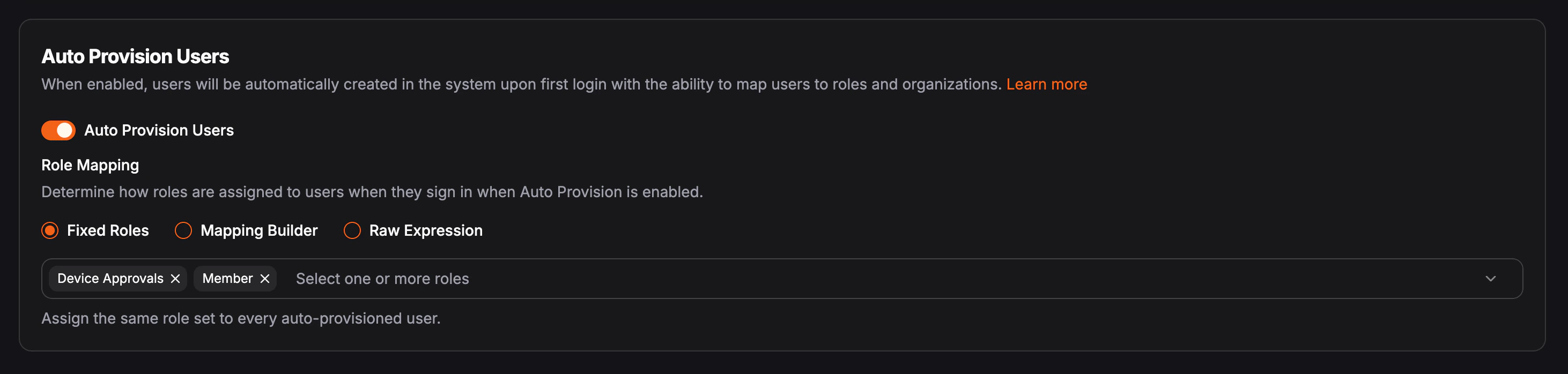
Task: Expand the roles dropdown chevron
Action: (x=1490, y=279)
